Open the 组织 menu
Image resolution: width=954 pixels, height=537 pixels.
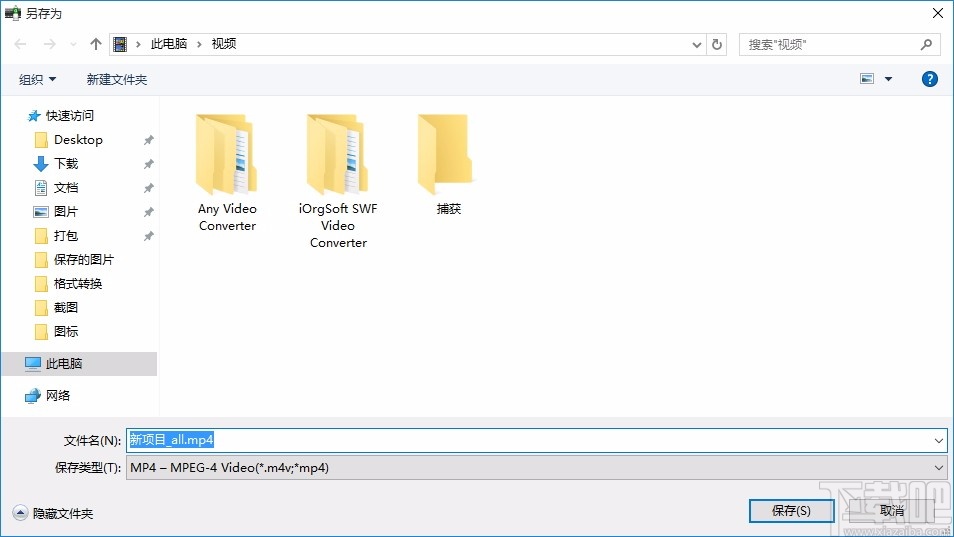[x=37, y=79]
